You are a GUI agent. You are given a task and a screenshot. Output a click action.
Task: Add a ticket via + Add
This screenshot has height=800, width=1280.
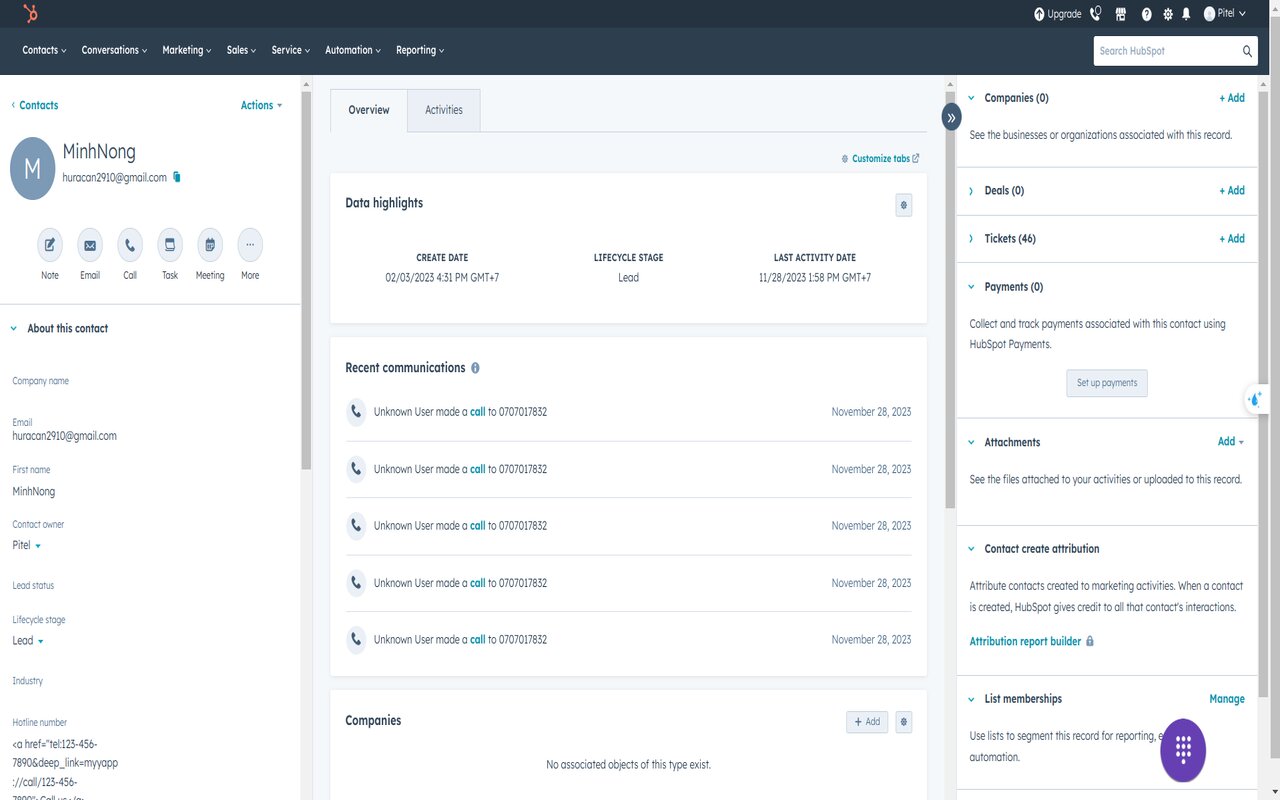(x=1232, y=238)
